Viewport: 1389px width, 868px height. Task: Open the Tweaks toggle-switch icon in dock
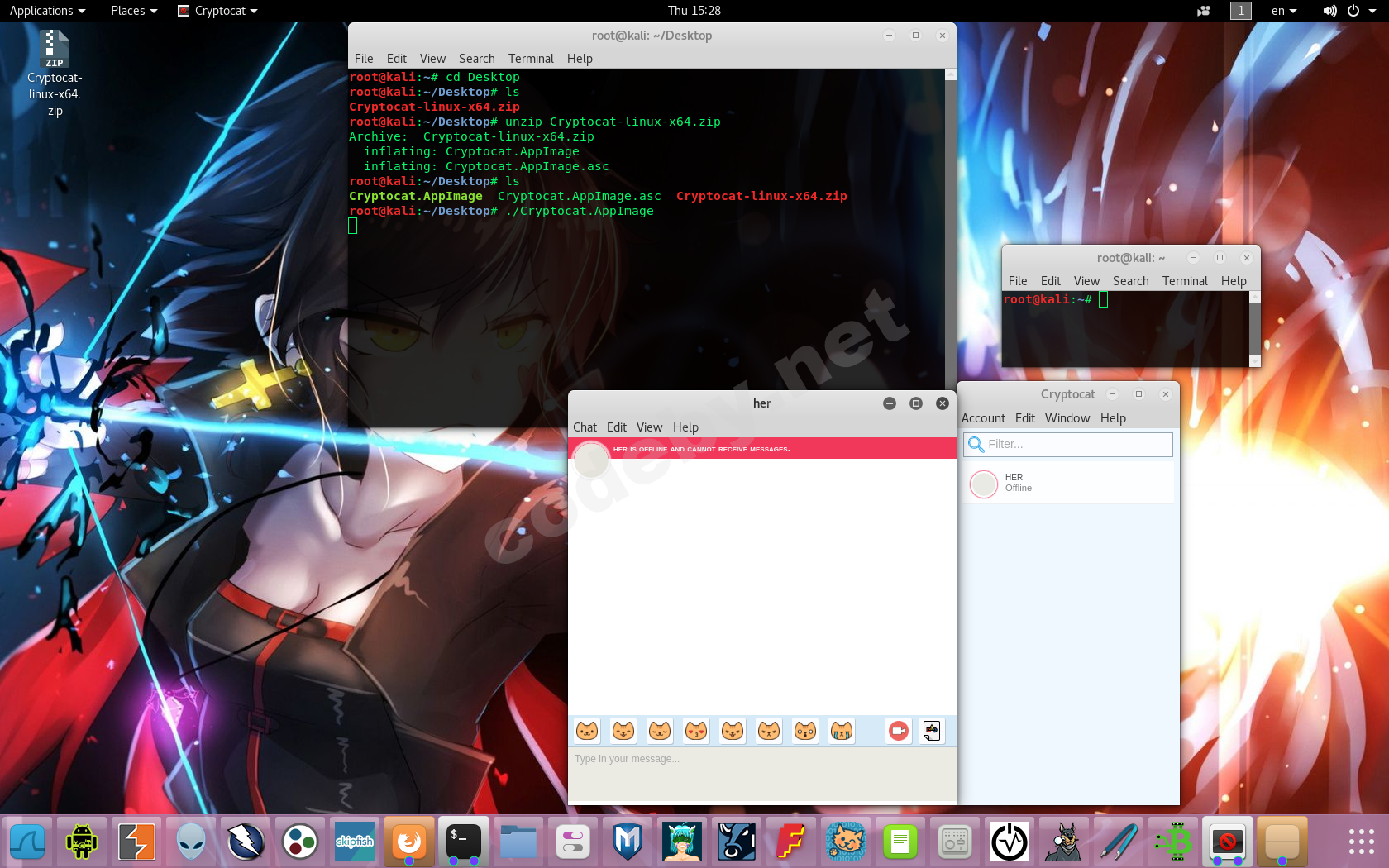point(573,842)
